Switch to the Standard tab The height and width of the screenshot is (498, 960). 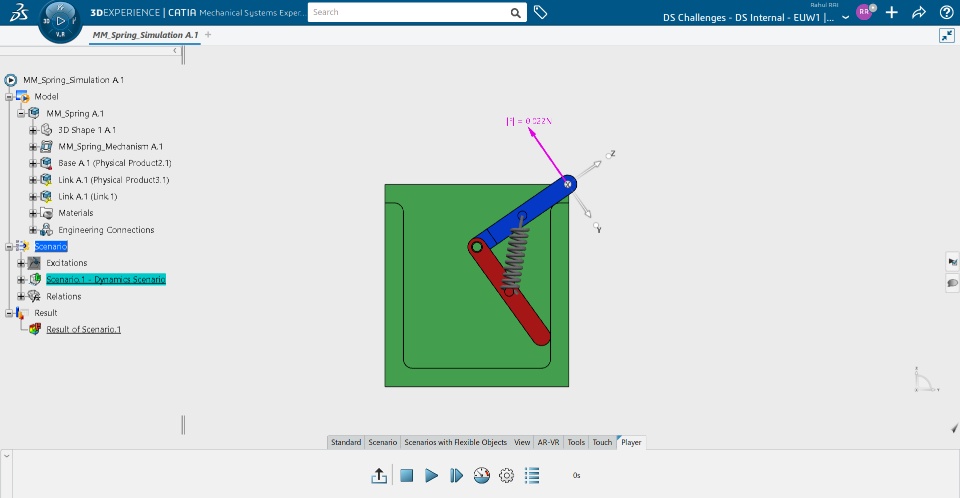(x=346, y=442)
